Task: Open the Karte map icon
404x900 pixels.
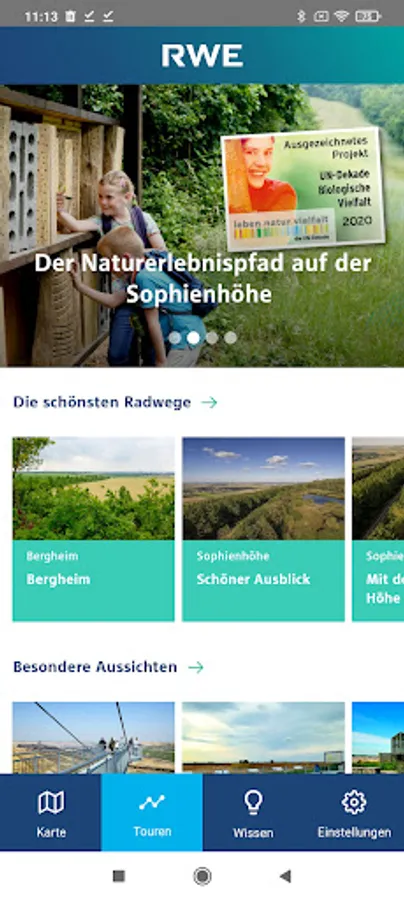Action: [x=50, y=802]
